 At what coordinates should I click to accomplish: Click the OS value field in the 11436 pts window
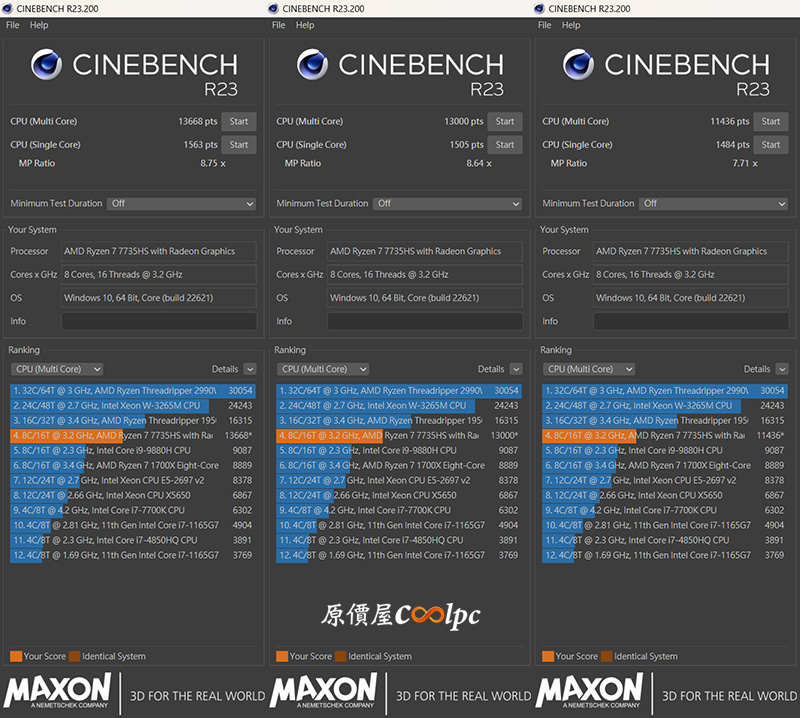691,298
